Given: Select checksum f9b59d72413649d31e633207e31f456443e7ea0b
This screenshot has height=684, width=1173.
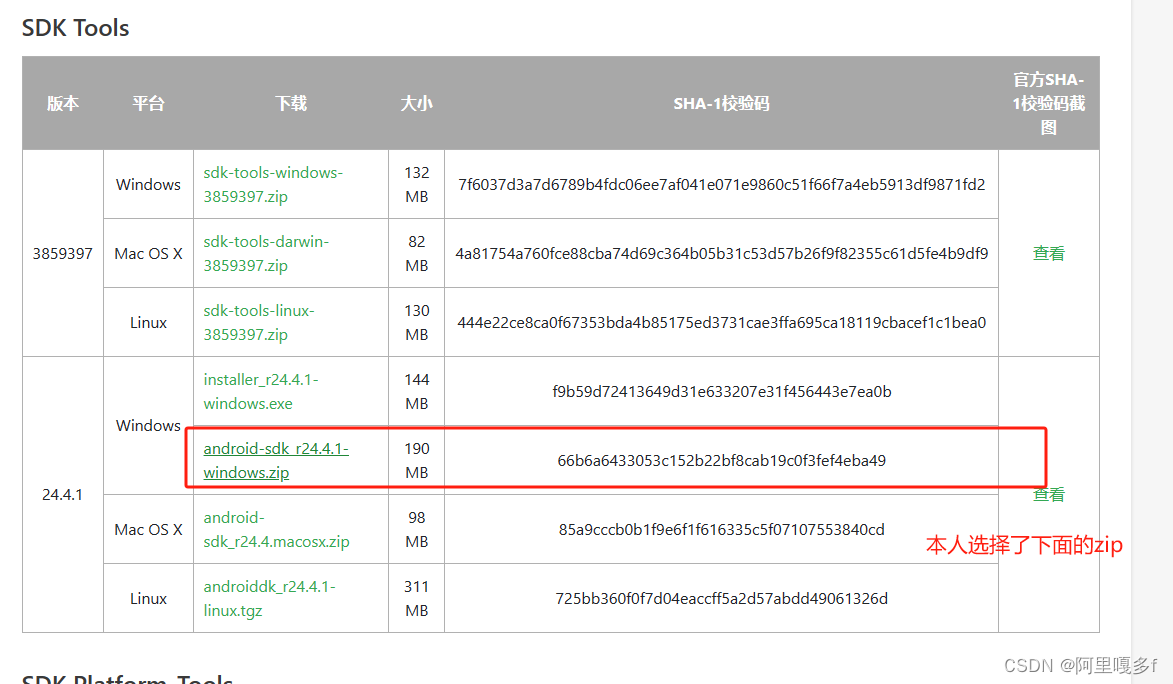Looking at the screenshot, I should pyautogui.click(x=721, y=391).
